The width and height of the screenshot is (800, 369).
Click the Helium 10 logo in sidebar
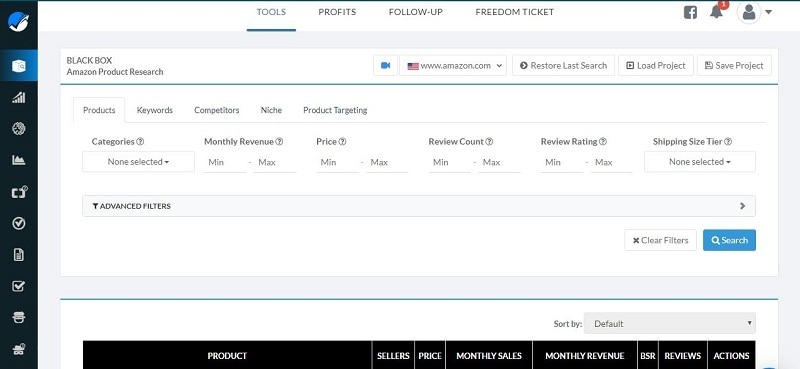19,21
